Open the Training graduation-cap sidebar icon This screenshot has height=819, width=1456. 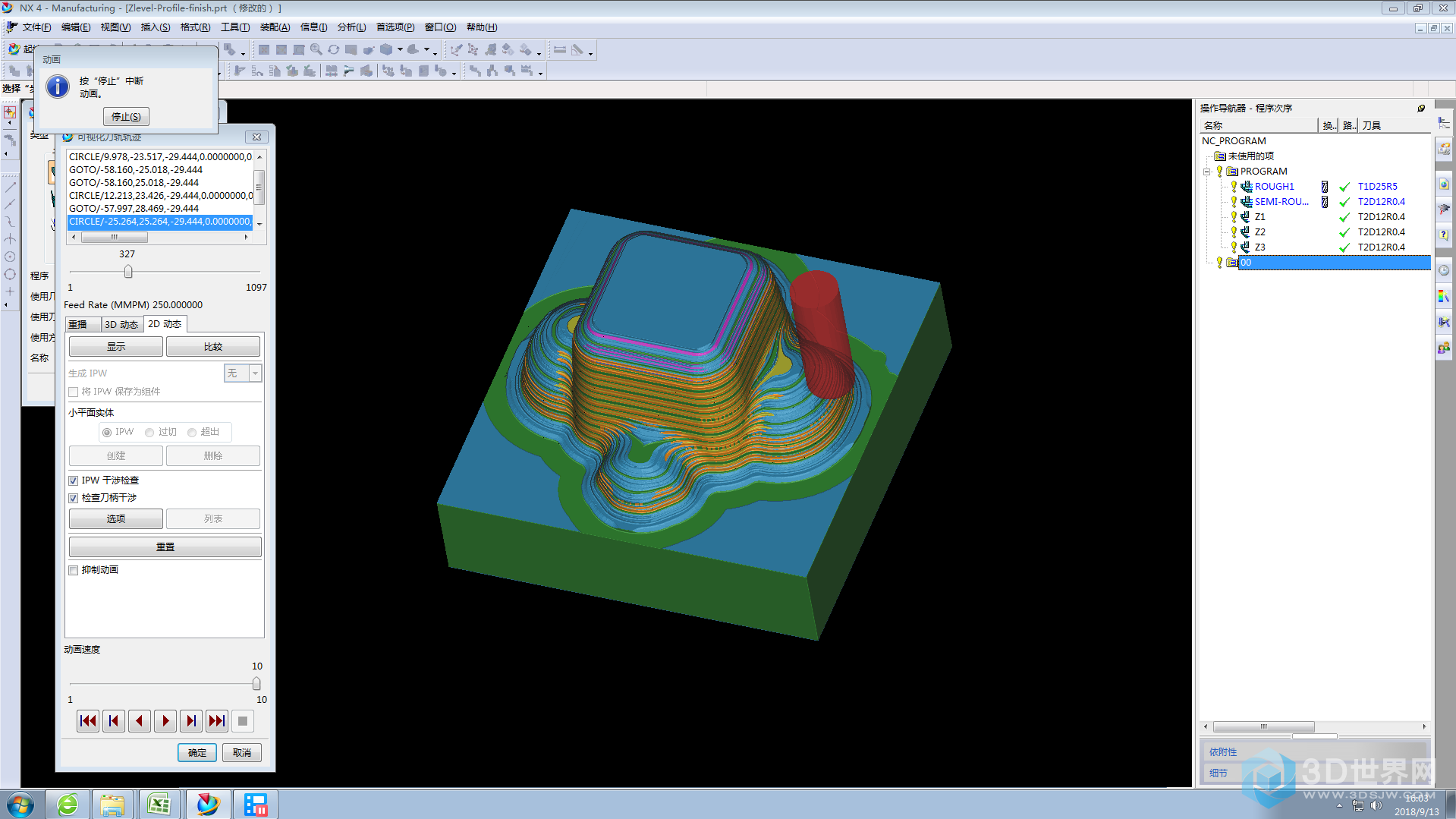(x=1444, y=209)
